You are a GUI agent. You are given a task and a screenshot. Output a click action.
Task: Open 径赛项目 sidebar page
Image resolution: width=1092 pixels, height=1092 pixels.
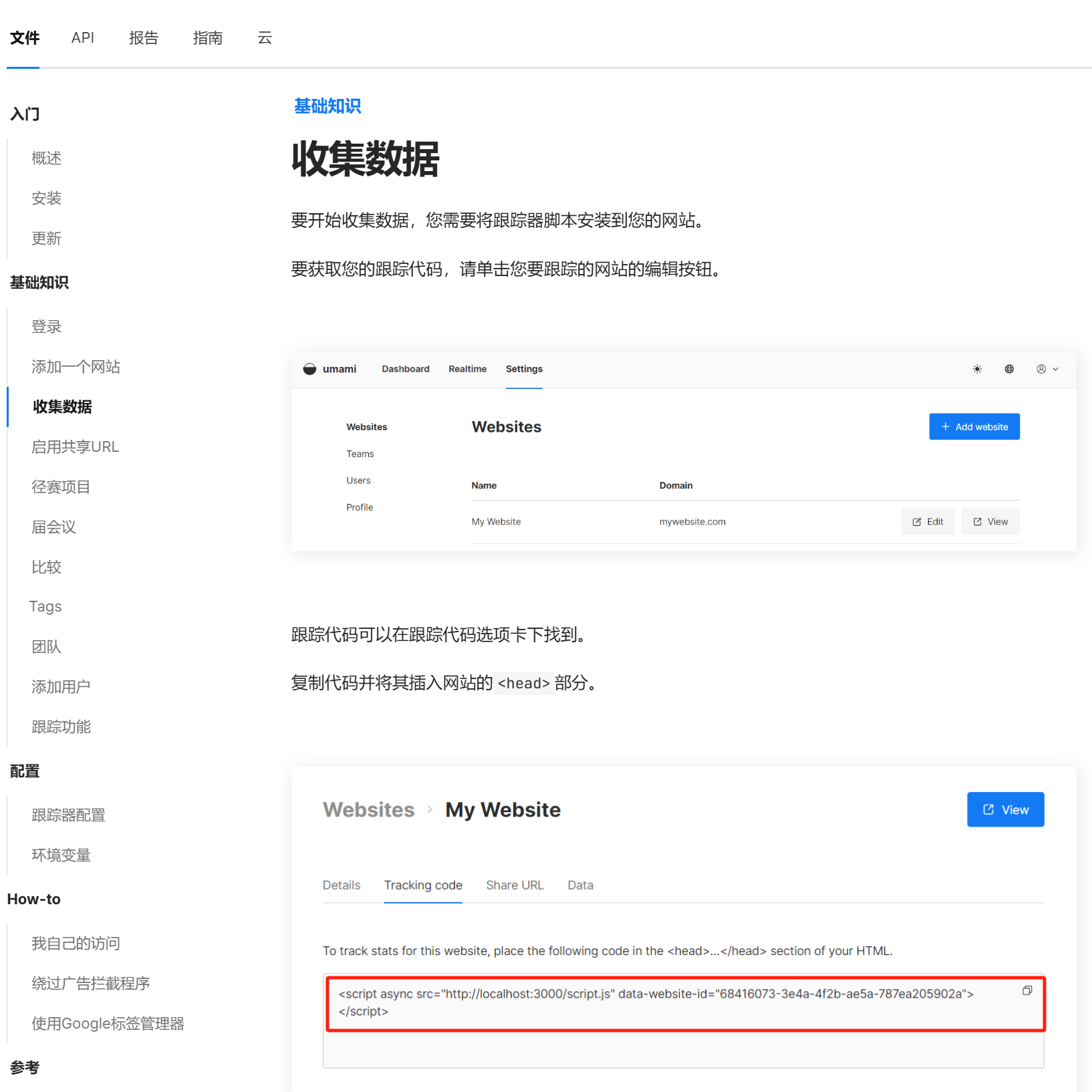pyautogui.click(x=61, y=487)
